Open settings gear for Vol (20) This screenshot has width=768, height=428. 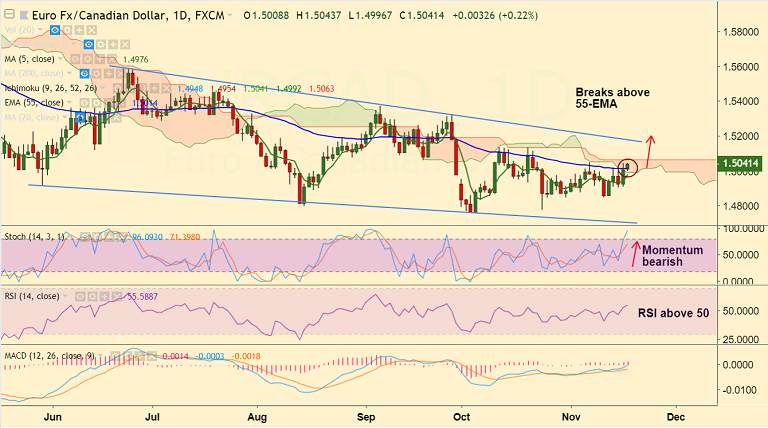[67, 30]
